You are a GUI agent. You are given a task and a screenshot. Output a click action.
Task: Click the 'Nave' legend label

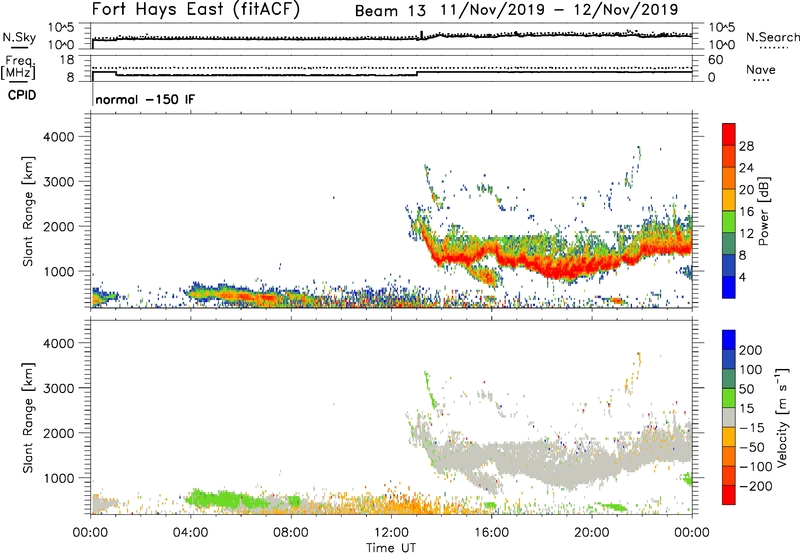point(761,70)
